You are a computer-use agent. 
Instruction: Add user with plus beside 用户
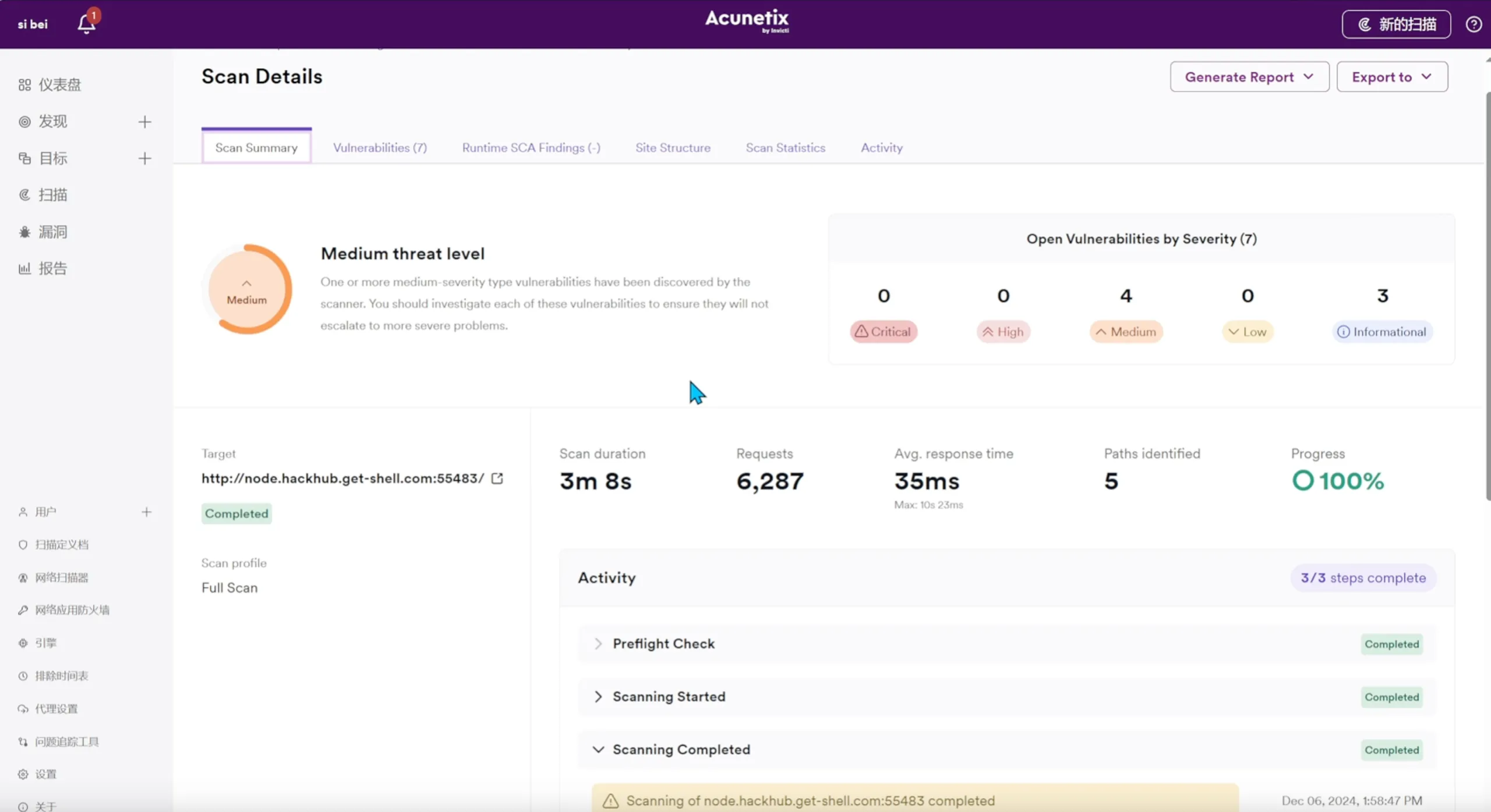click(146, 512)
